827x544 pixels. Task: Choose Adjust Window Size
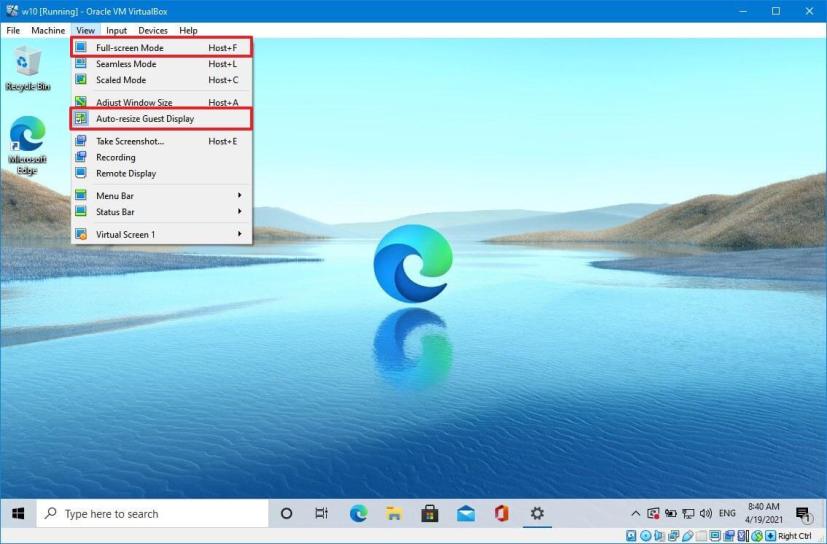pyautogui.click(x=161, y=102)
